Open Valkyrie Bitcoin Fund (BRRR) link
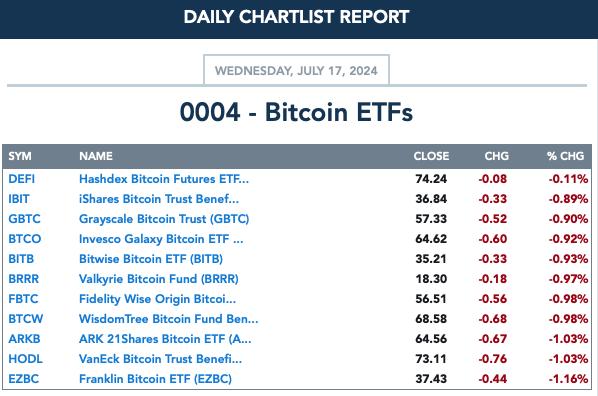 [159, 279]
